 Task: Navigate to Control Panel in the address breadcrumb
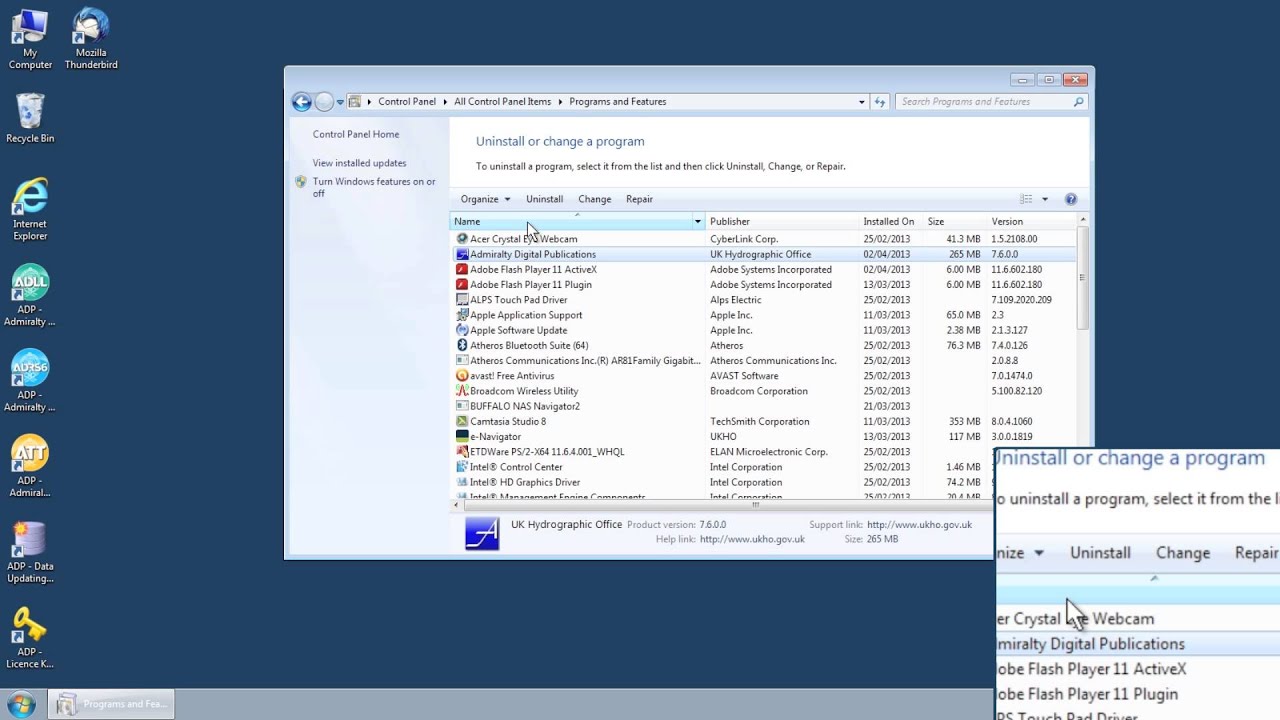coord(407,102)
